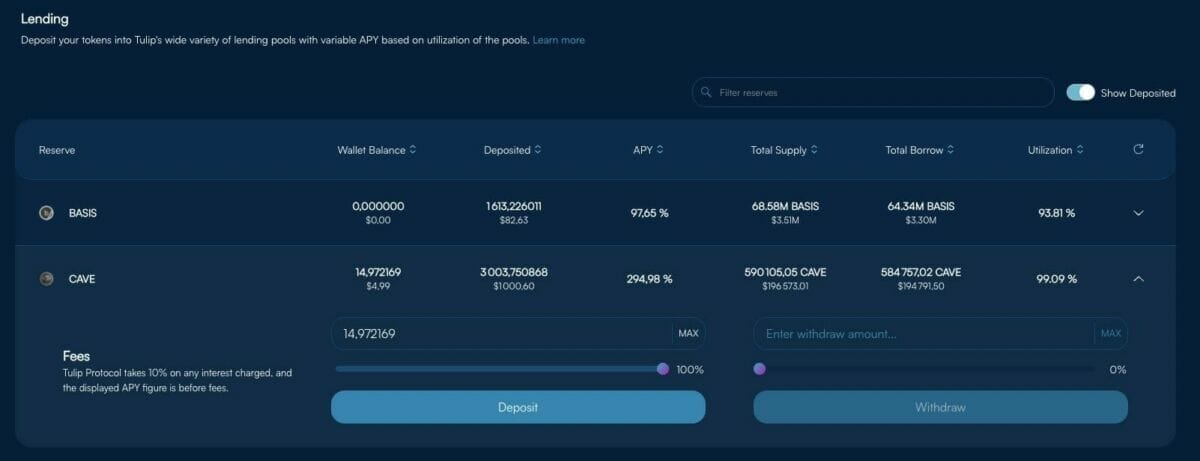Open the Learn more link
Viewport: 1200px width, 461px height.
tap(559, 40)
